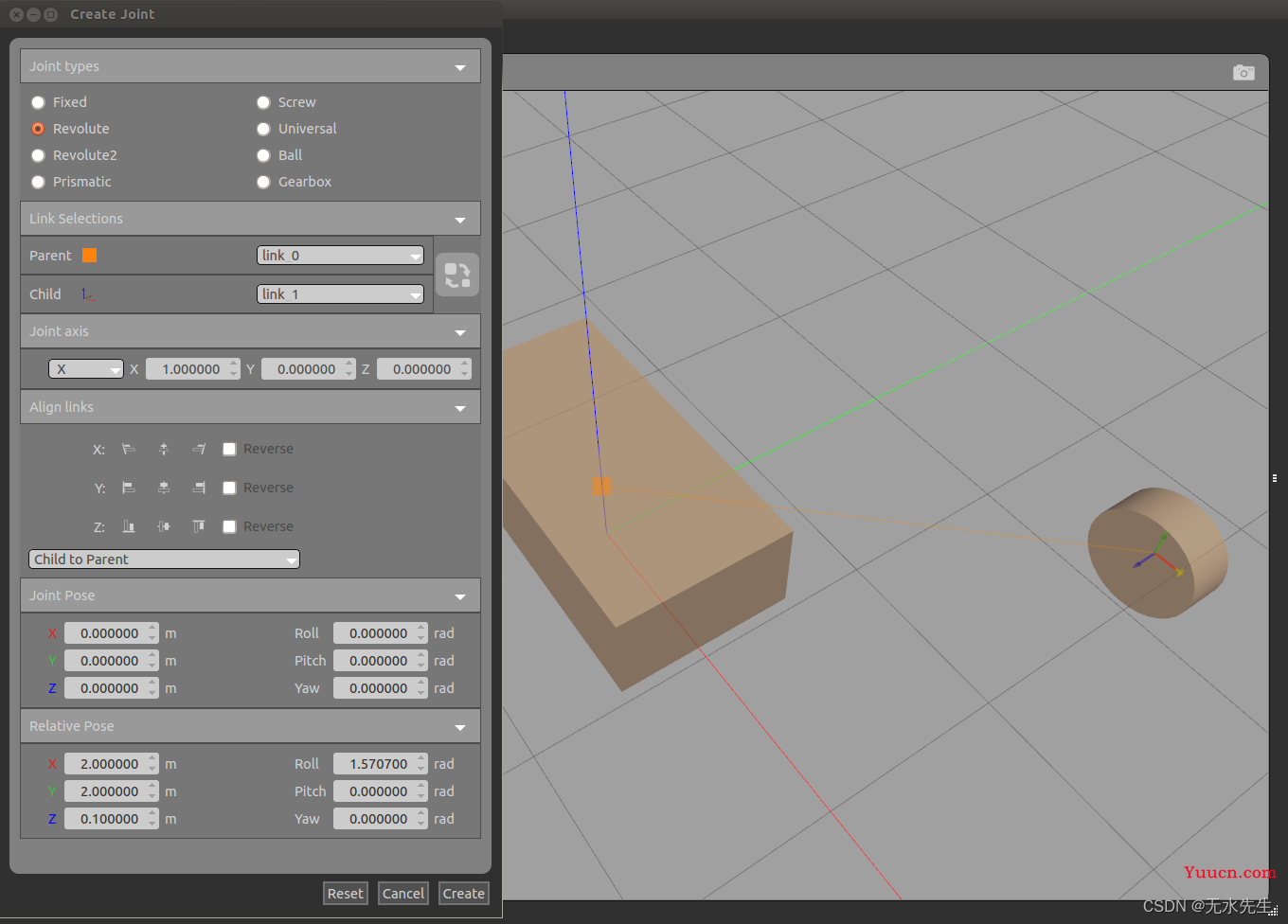The height and width of the screenshot is (924, 1288).
Task: Align links to Y center
Action: click(164, 488)
